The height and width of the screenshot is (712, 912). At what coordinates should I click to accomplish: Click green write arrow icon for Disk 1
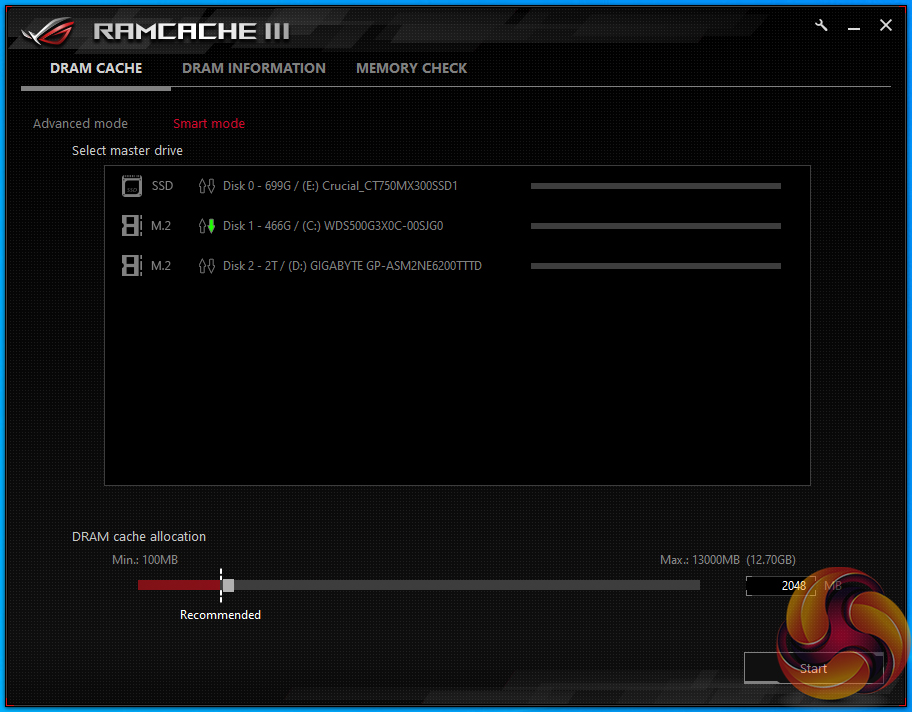pos(211,226)
